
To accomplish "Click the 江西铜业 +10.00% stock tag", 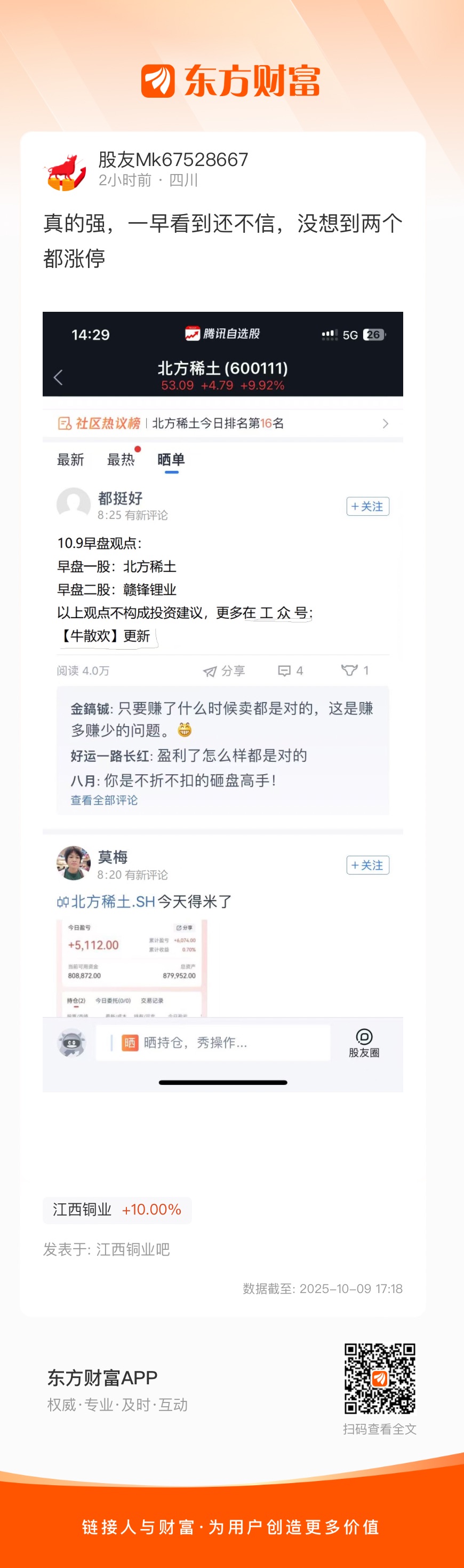I will [117, 1209].
